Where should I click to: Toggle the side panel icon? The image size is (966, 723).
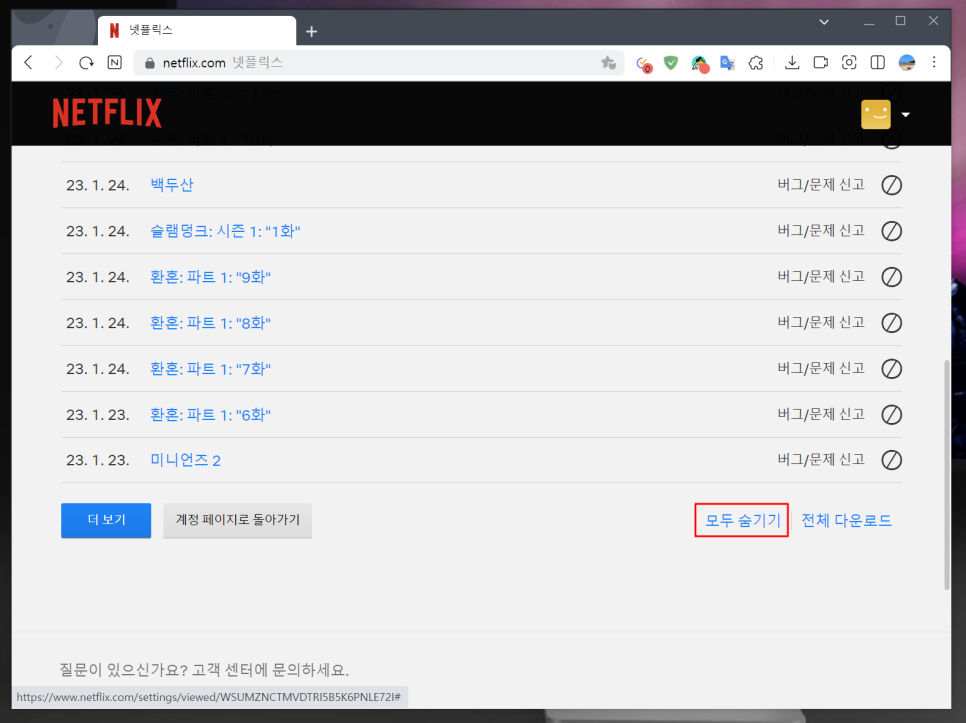tap(877, 62)
